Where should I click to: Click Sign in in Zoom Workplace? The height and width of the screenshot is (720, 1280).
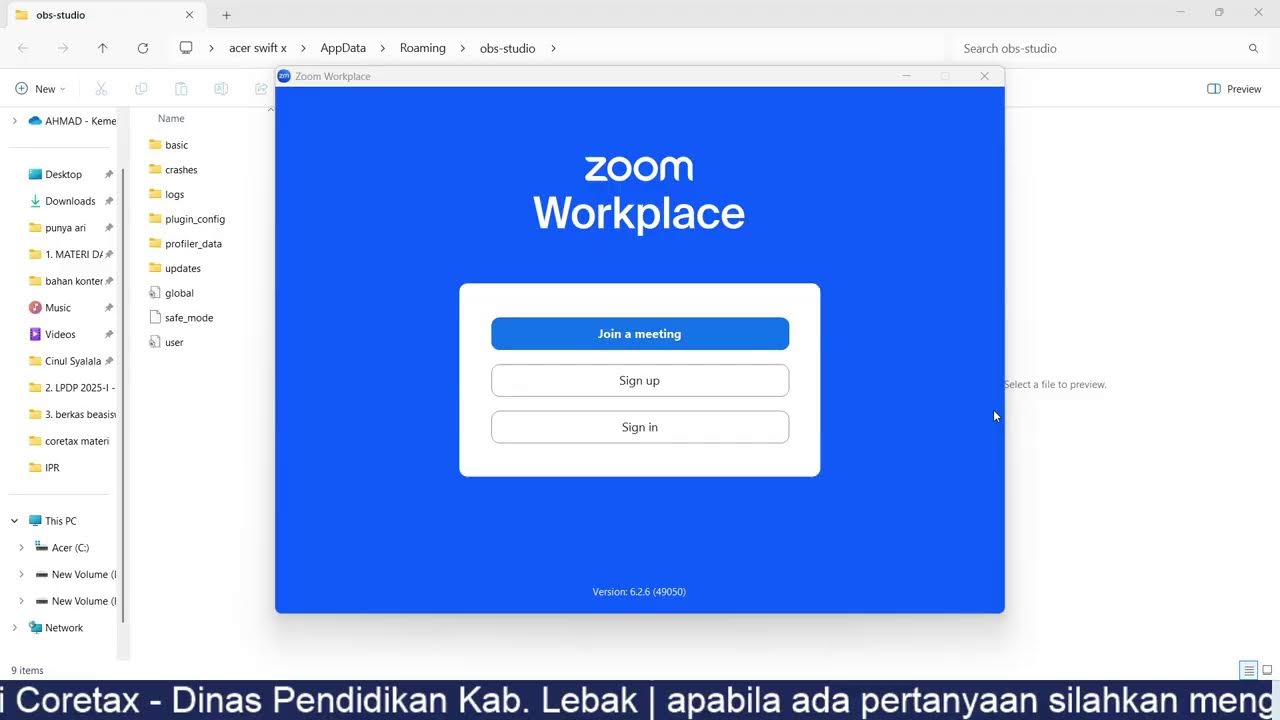click(x=640, y=427)
